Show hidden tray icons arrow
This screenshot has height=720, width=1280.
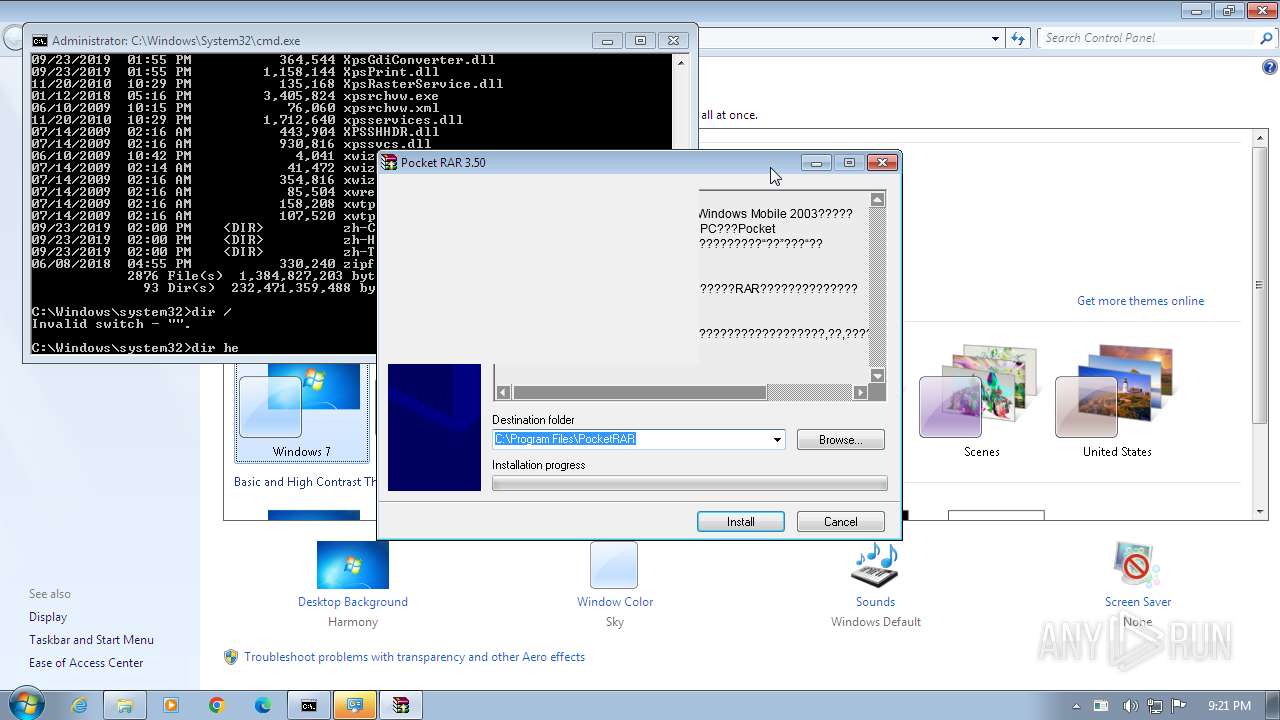tap(1078, 705)
